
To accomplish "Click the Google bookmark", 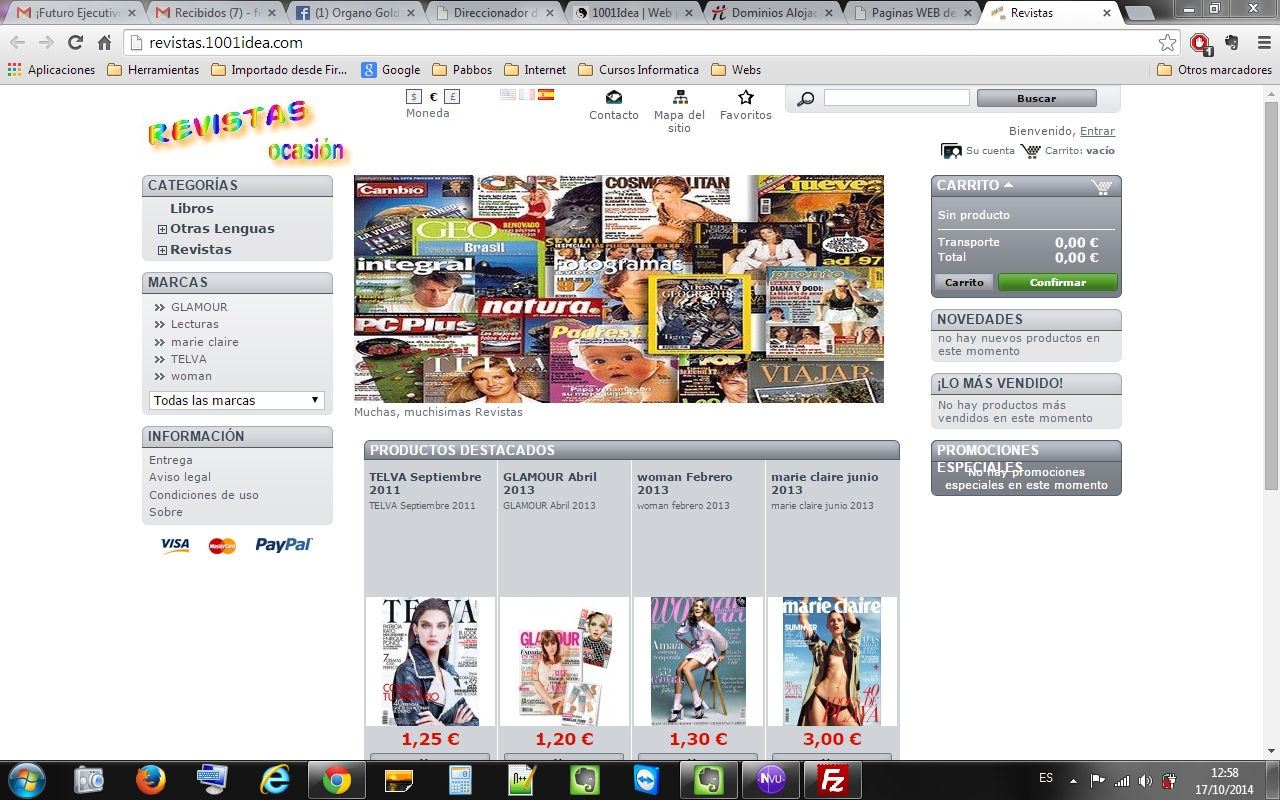I will pyautogui.click(x=391, y=70).
